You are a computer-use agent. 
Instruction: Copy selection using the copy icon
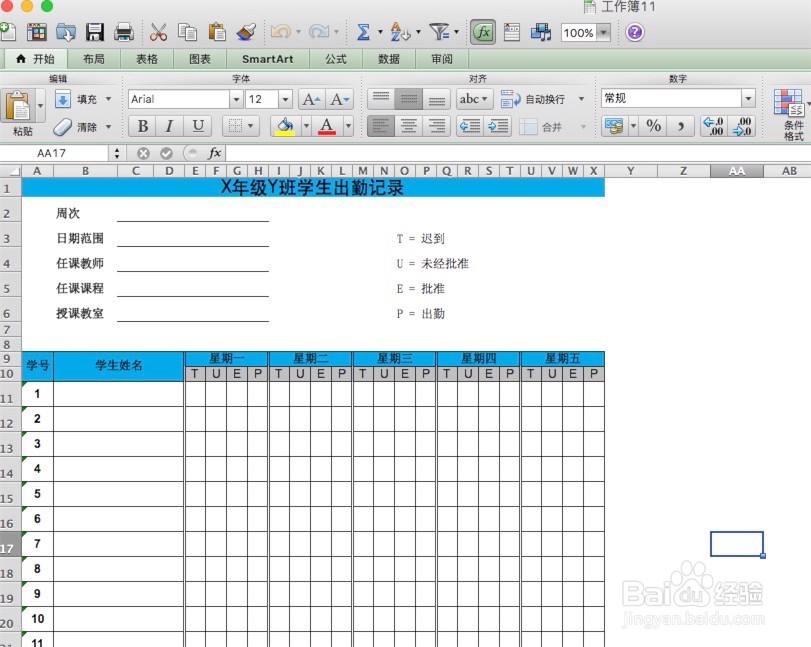coord(187,33)
